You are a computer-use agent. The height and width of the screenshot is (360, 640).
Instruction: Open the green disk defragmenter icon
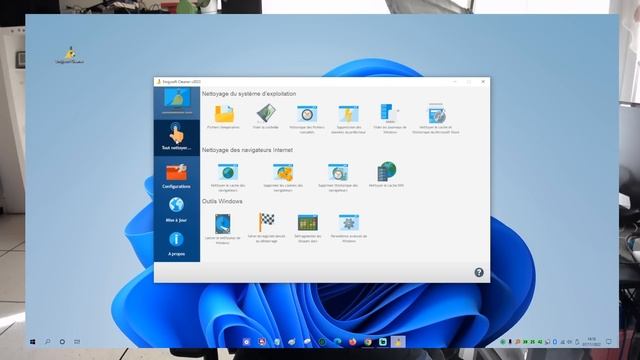(x=308, y=222)
